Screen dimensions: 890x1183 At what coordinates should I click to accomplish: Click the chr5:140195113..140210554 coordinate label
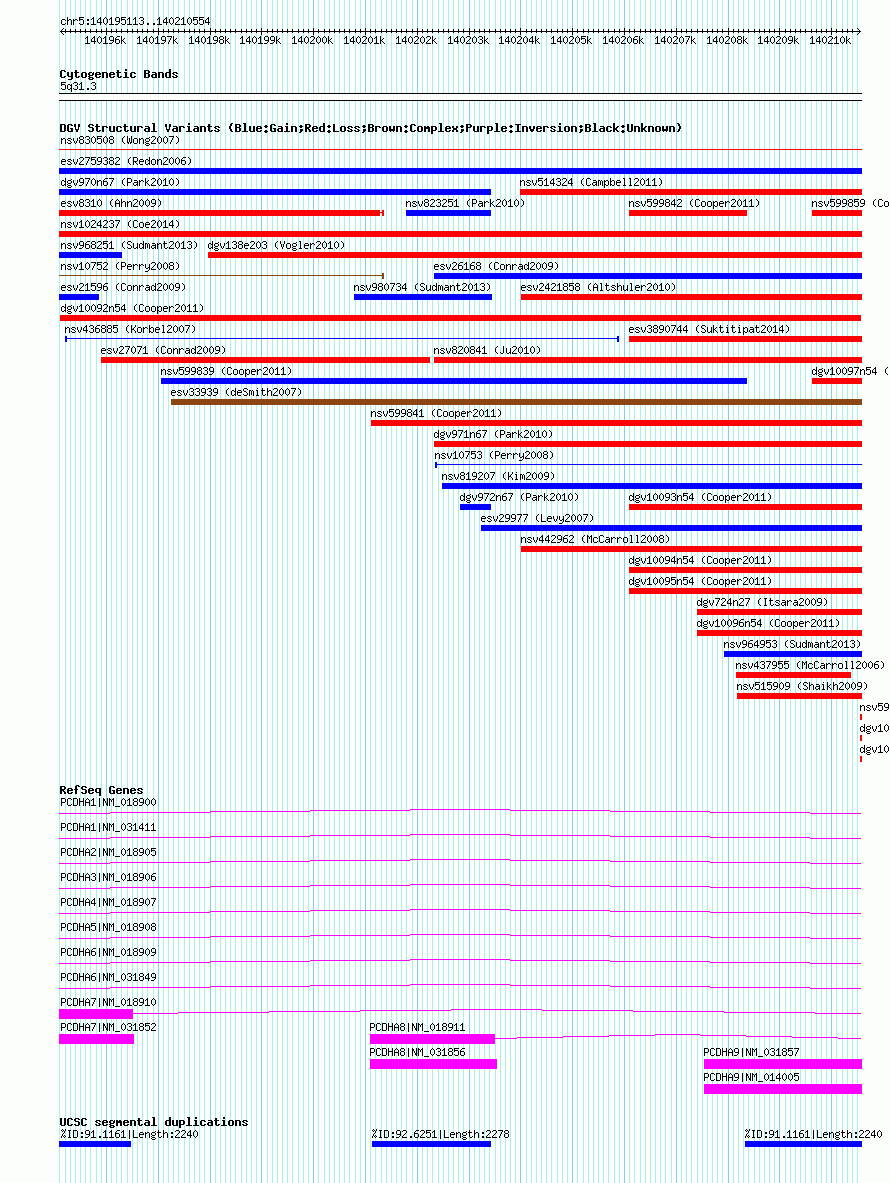coord(135,21)
